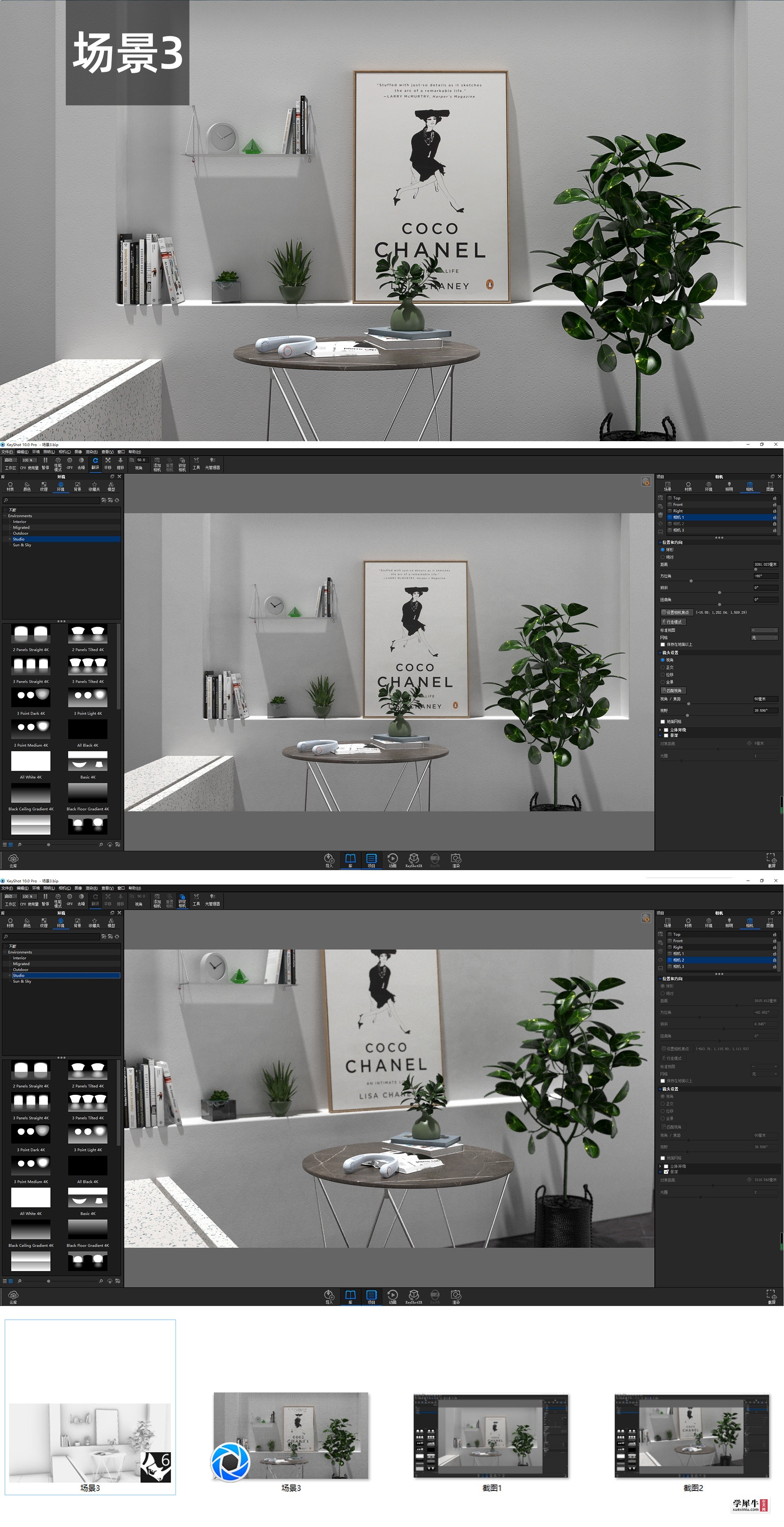Click Screenshot (截屏) in lower bottom bar
This screenshot has height=1527, width=784.
click(772, 1297)
